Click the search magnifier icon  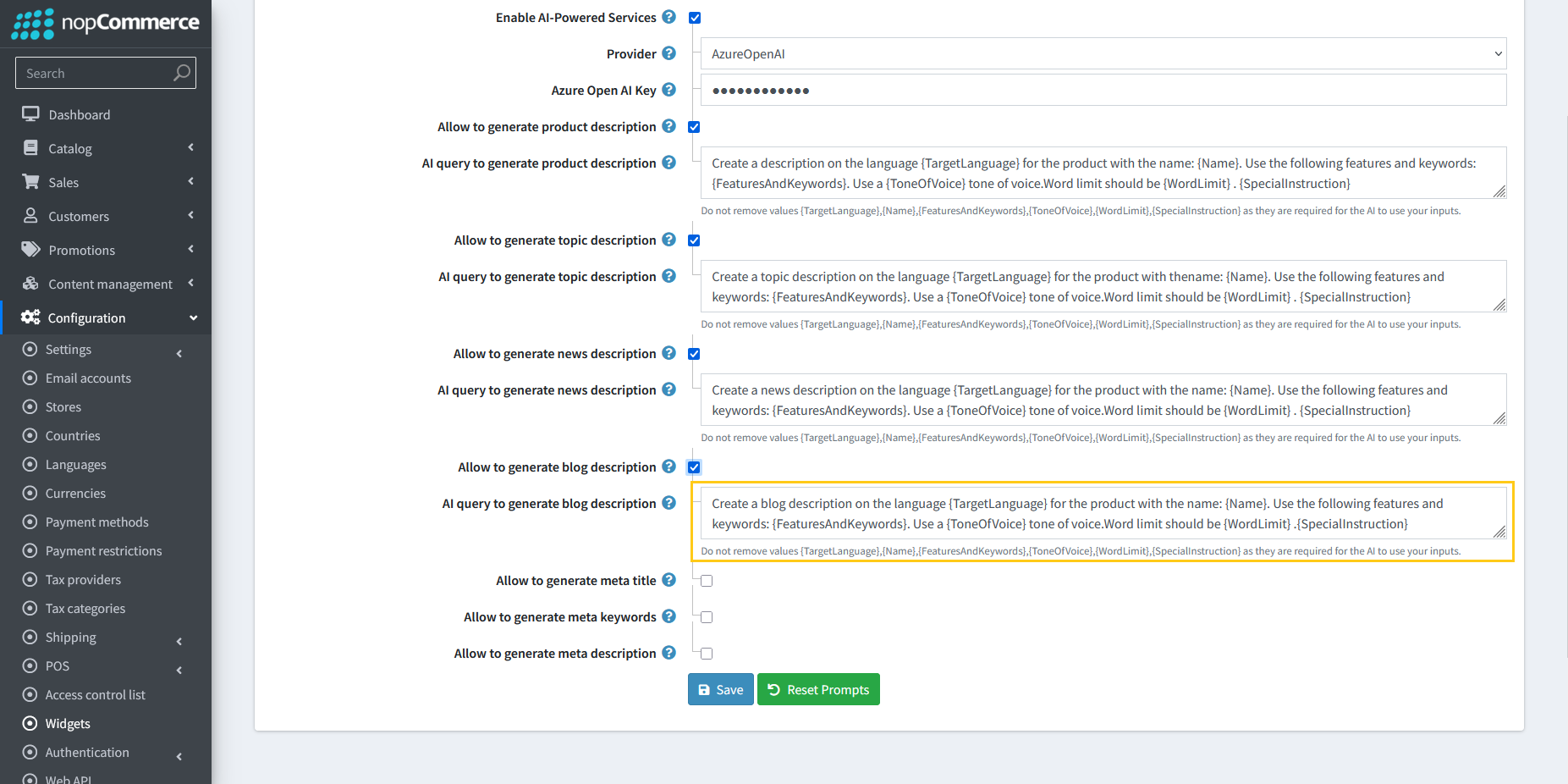(181, 73)
